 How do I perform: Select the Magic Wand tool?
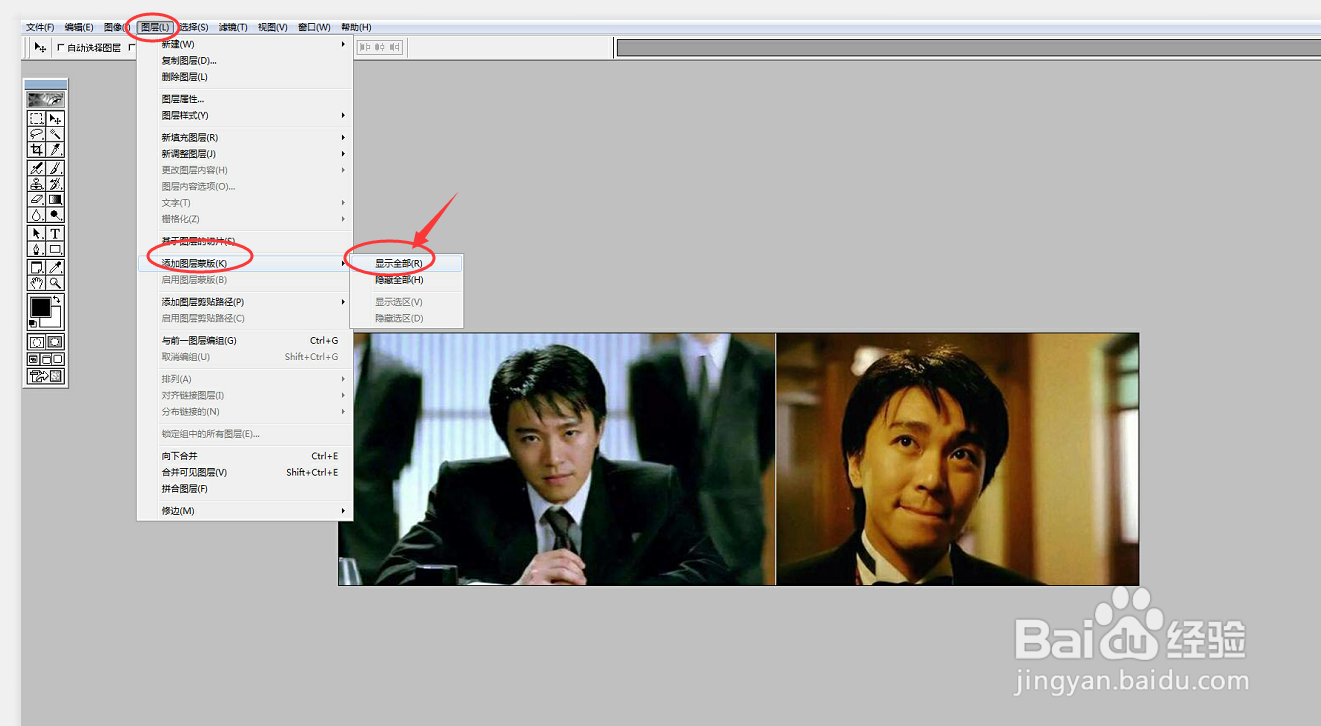click(x=56, y=133)
